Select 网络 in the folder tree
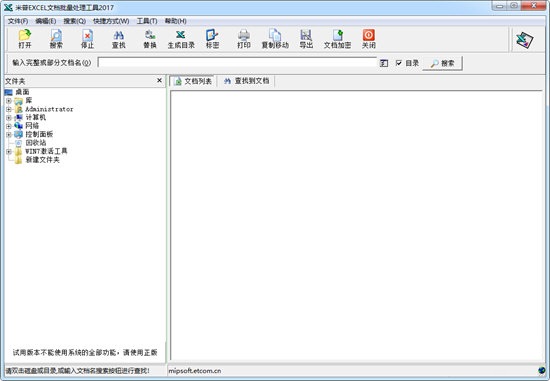 [x=32, y=126]
